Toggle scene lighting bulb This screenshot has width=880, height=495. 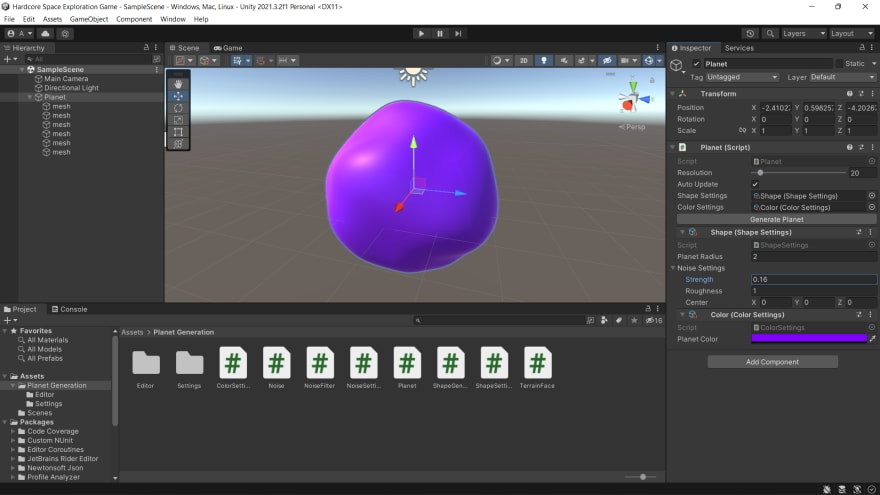[x=543, y=61]
